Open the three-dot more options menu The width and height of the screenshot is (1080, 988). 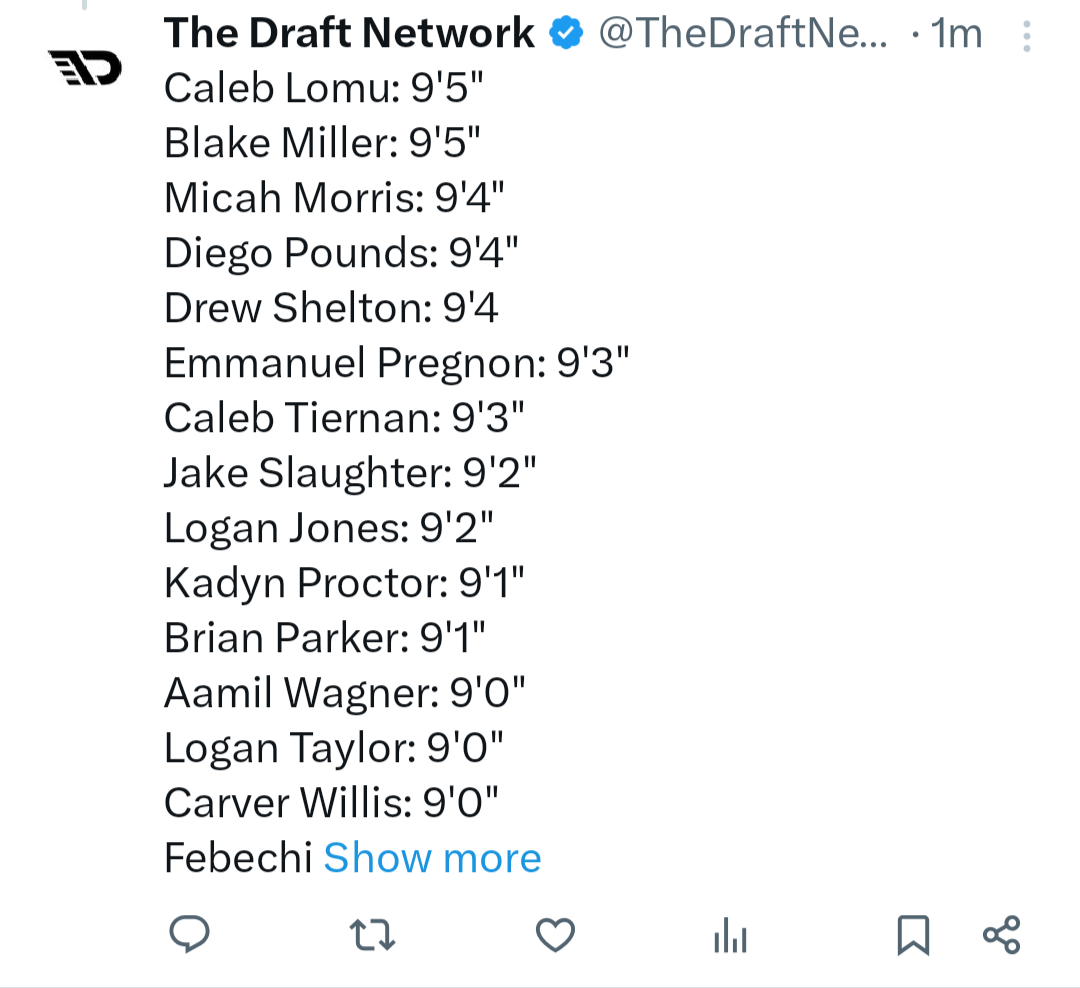pyautogui.click(x=1026, y=37)
